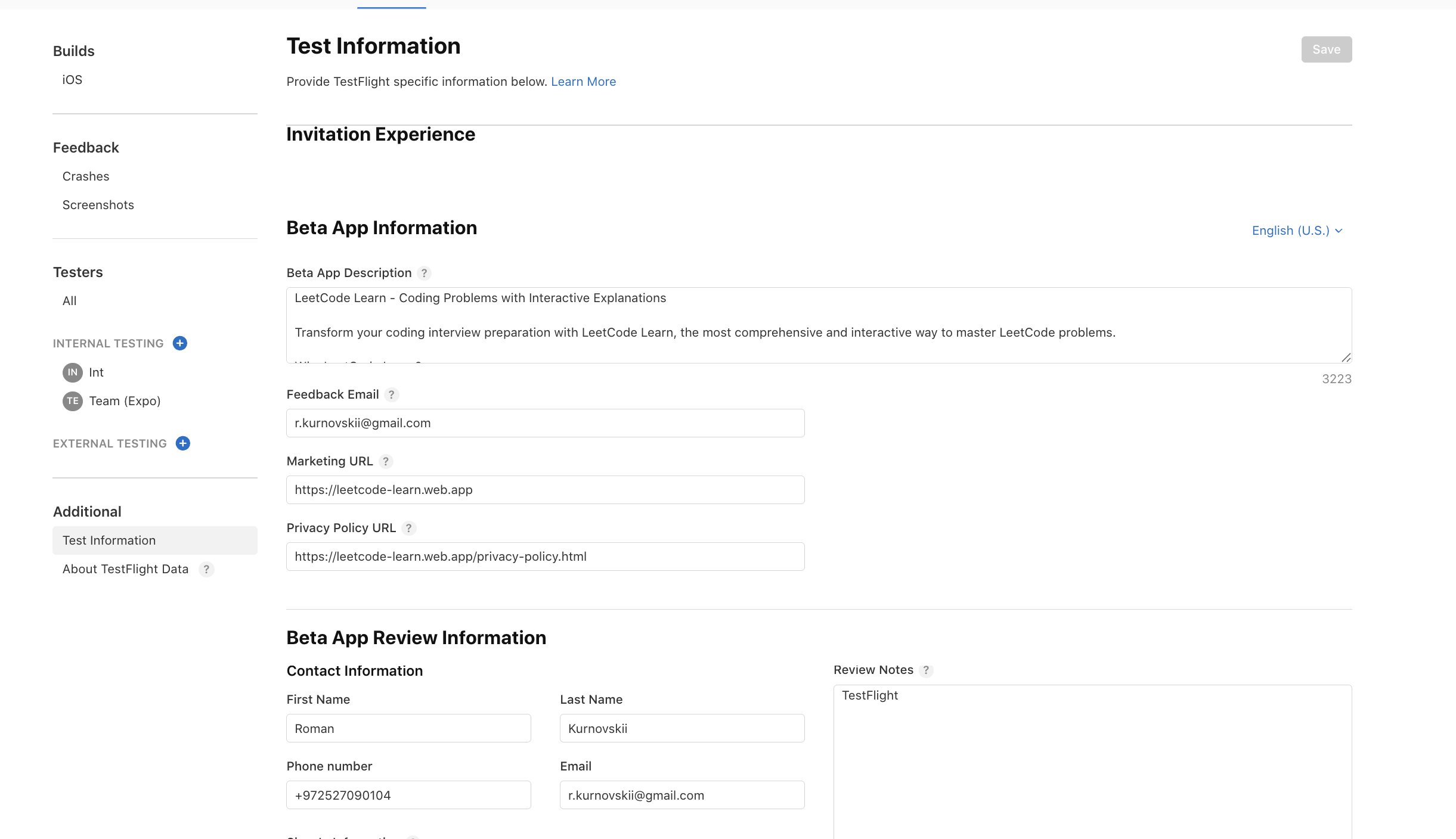Open the Privacy Policy URL help tooltip
Viewport: 1456px width, 839px height.
408,528
